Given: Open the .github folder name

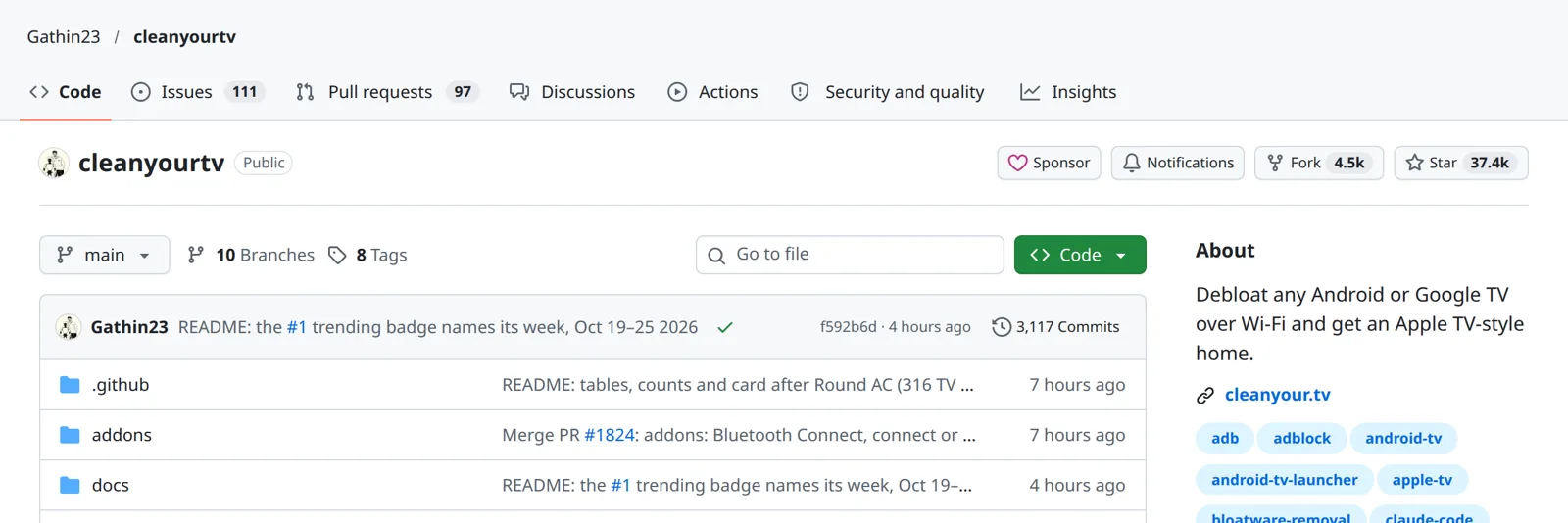Looking at the screenshot, I should click(121, 385).
